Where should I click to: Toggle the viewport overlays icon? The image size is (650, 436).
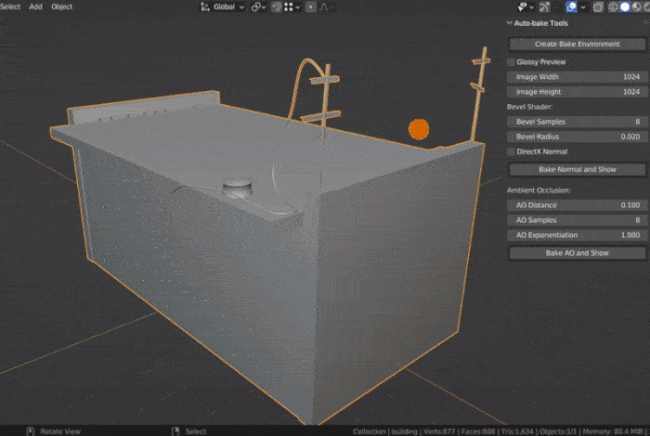pyautogui.click(x=572, y=7)
